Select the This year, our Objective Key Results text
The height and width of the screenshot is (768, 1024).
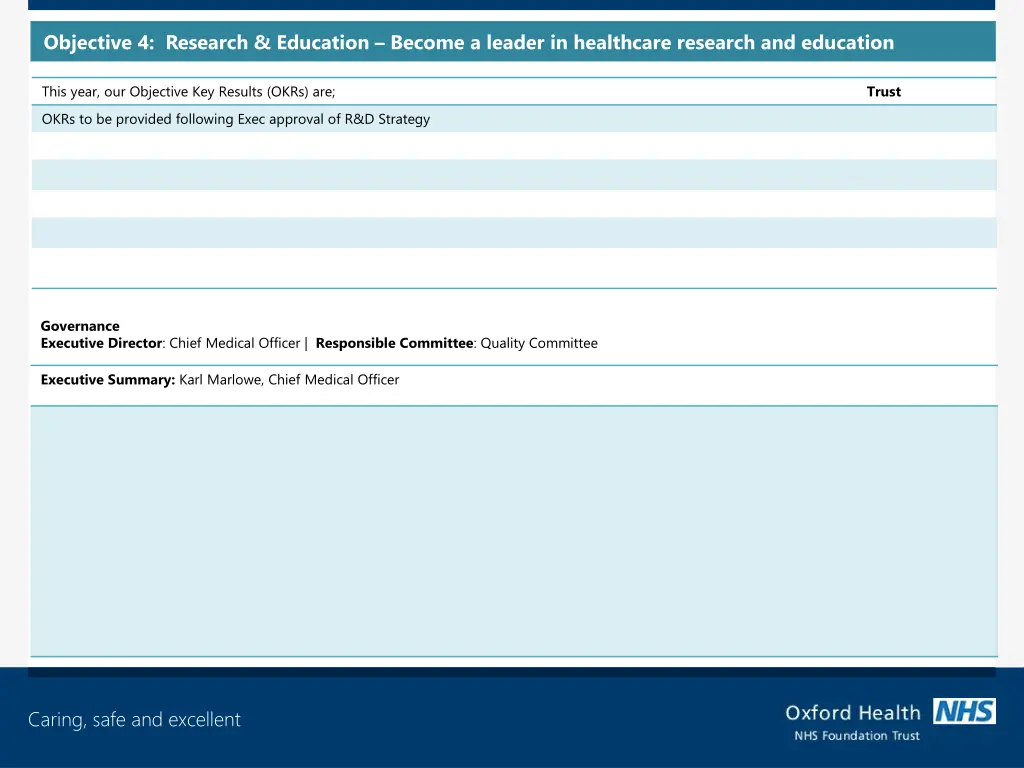click(x=188, y=91)
